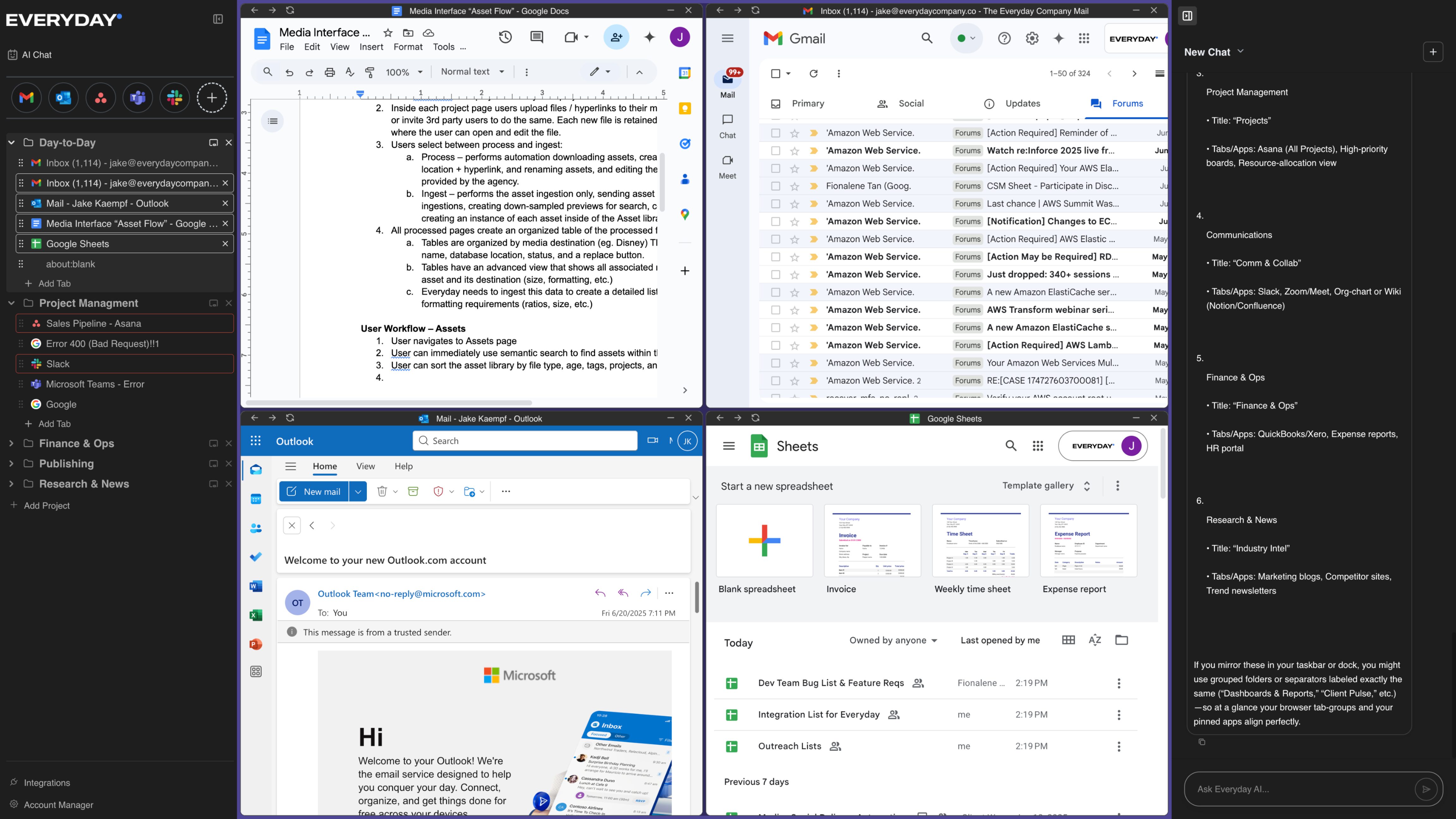Open Account Manager in the sidebar
Image resolution: width=1456 pixels, height=819 pixels.
coord(52,805)
